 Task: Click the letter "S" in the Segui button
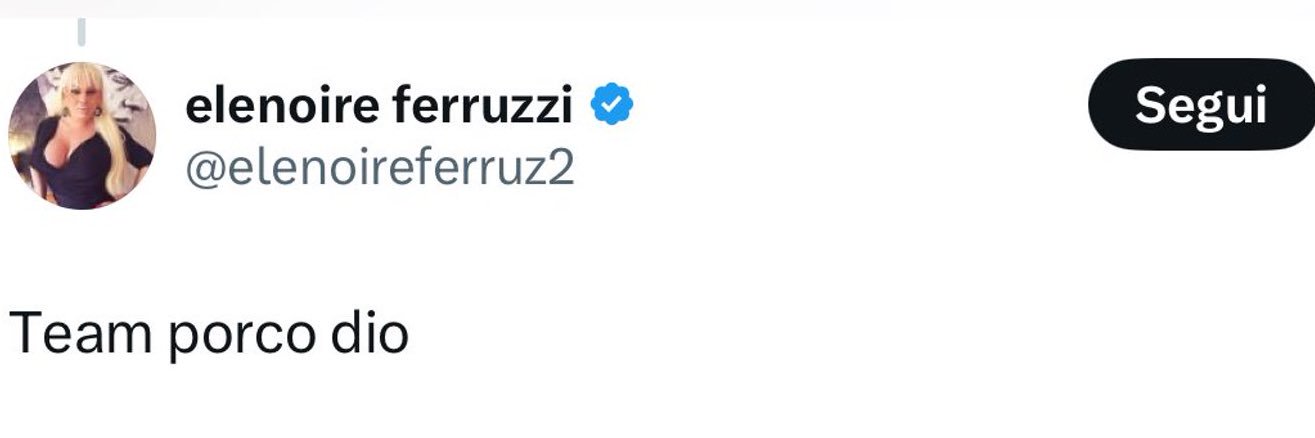tap(1147, 105)
